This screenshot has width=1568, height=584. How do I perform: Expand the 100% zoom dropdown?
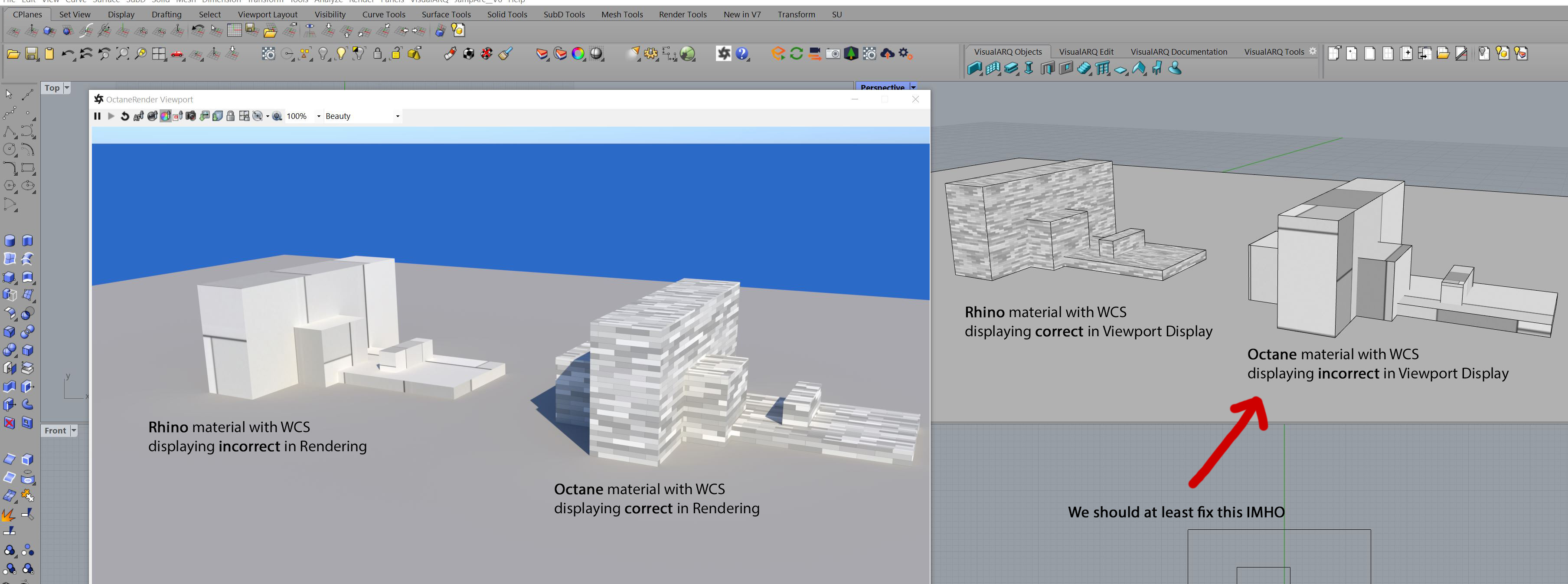coord(318,116)
